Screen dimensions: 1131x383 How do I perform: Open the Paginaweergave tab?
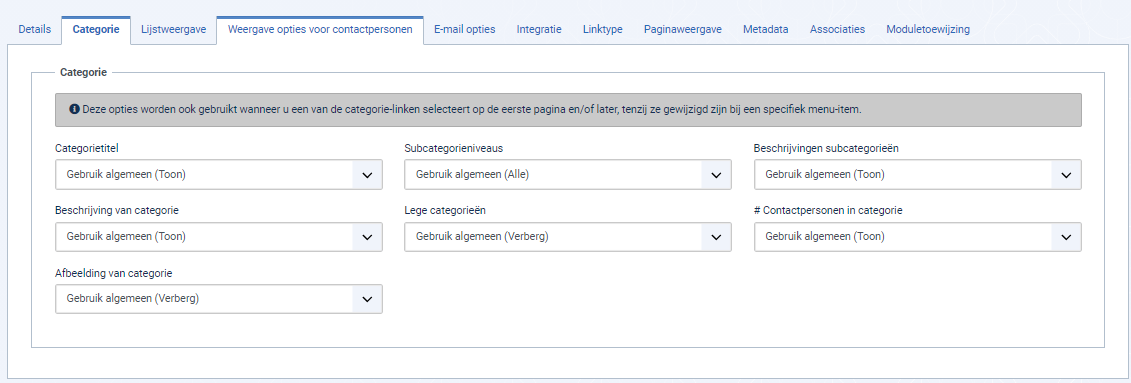pyautogui.click(x=682, y=30)
